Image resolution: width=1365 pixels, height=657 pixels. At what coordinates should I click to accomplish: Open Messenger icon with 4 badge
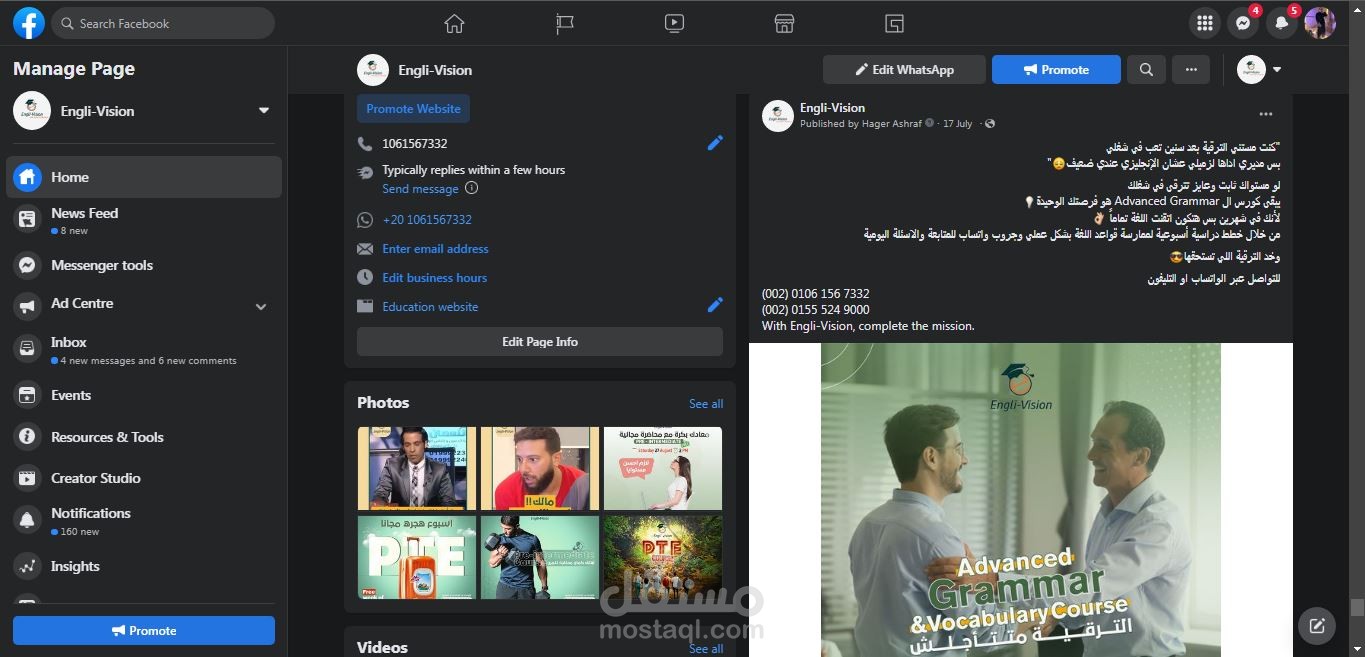pos(1243,23)
